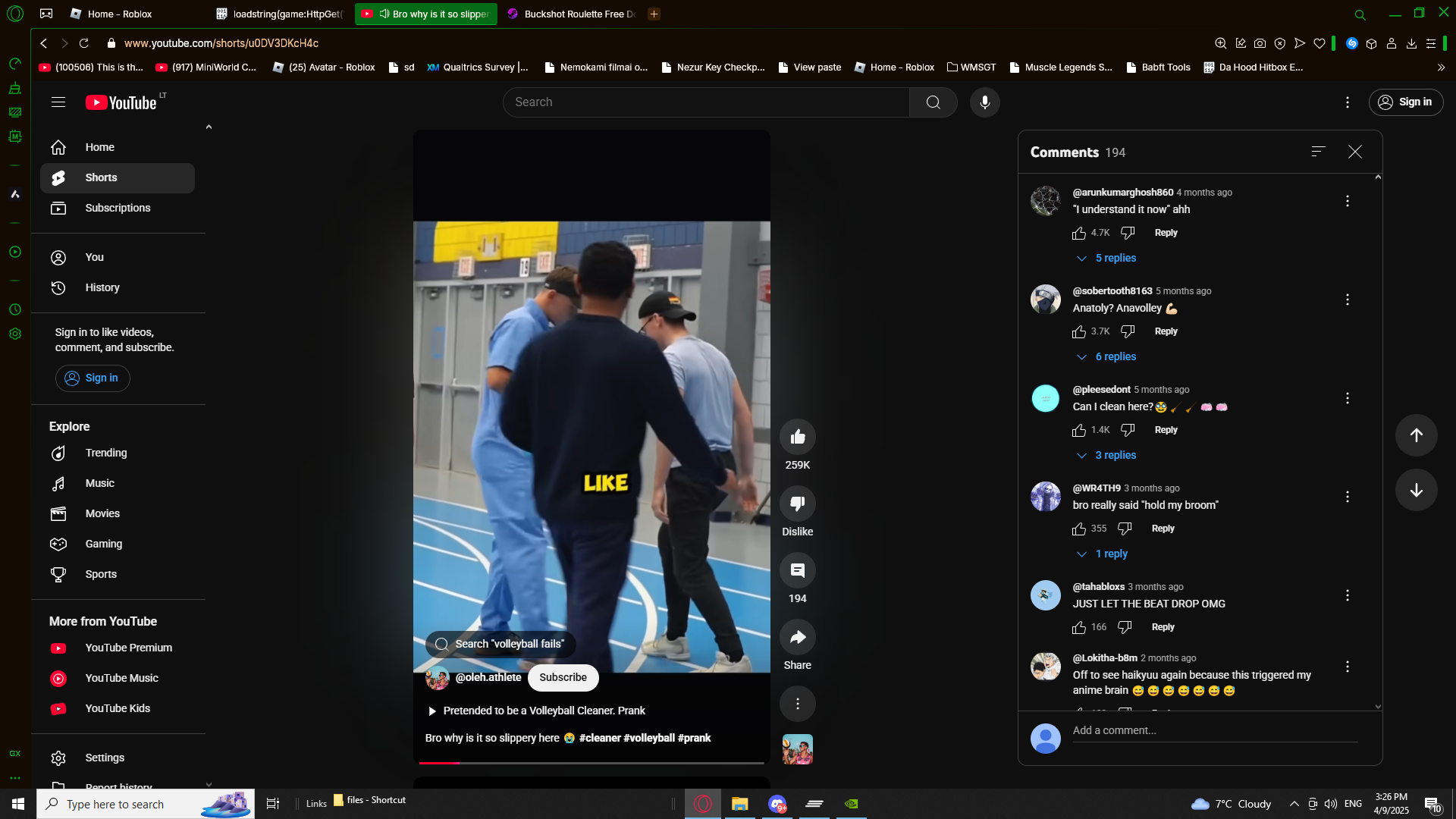Open YouTube settings three-dot menu
The height and width of the screenshot is (819, 1456).
[x=1348, y=102]
